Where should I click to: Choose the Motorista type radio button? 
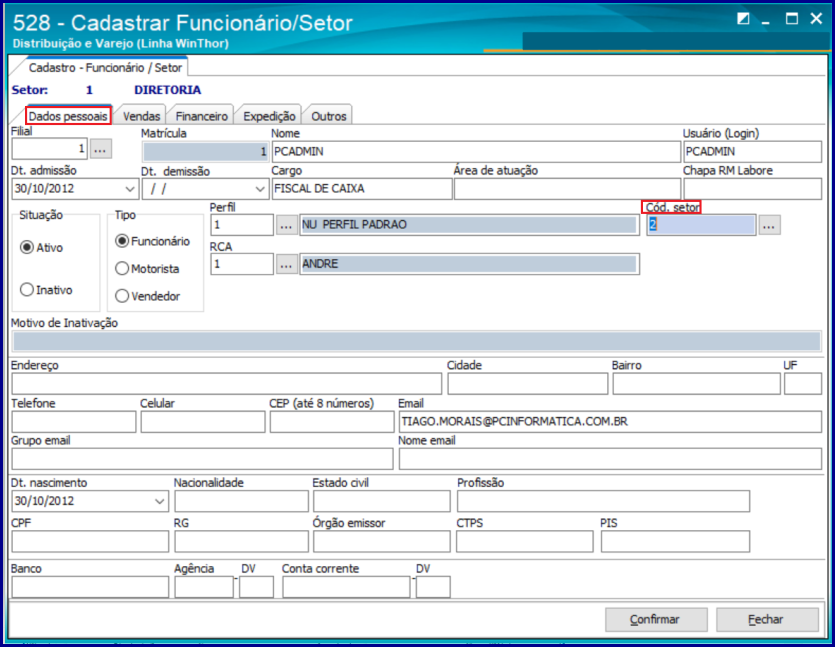[122, 268]
